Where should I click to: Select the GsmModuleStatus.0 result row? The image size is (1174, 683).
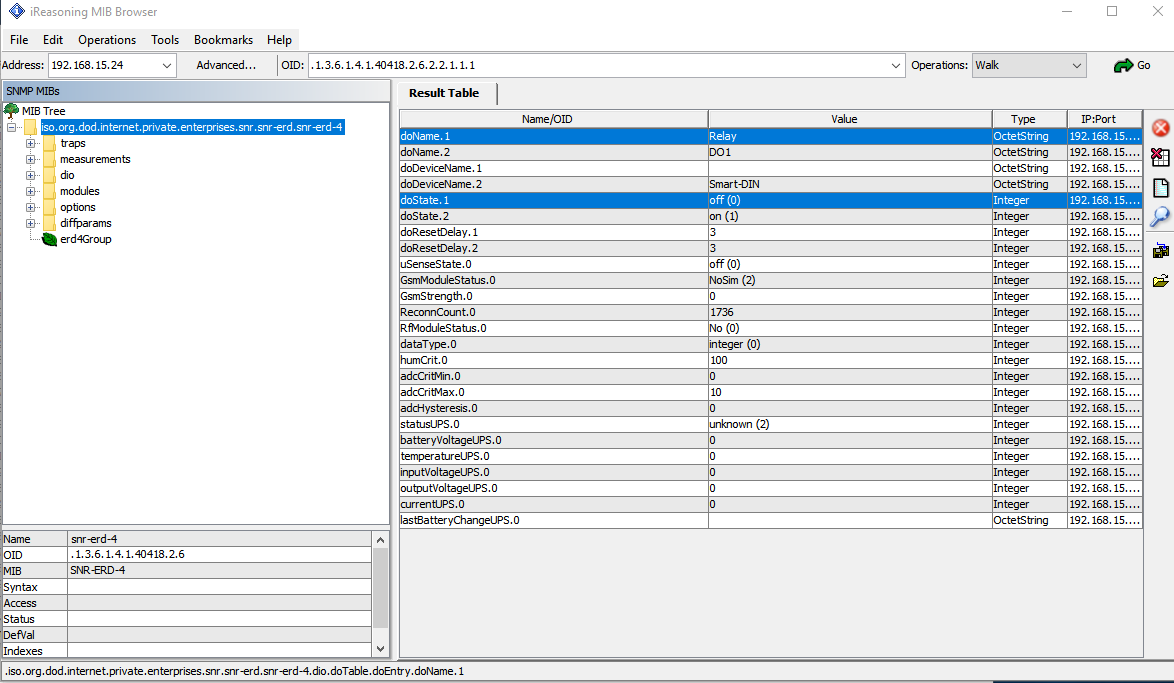coord(553,280)
